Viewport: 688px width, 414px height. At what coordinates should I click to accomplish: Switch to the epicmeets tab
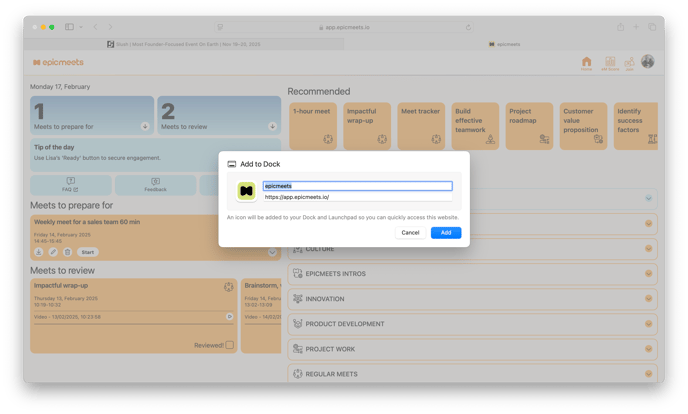tap(504, 44)
